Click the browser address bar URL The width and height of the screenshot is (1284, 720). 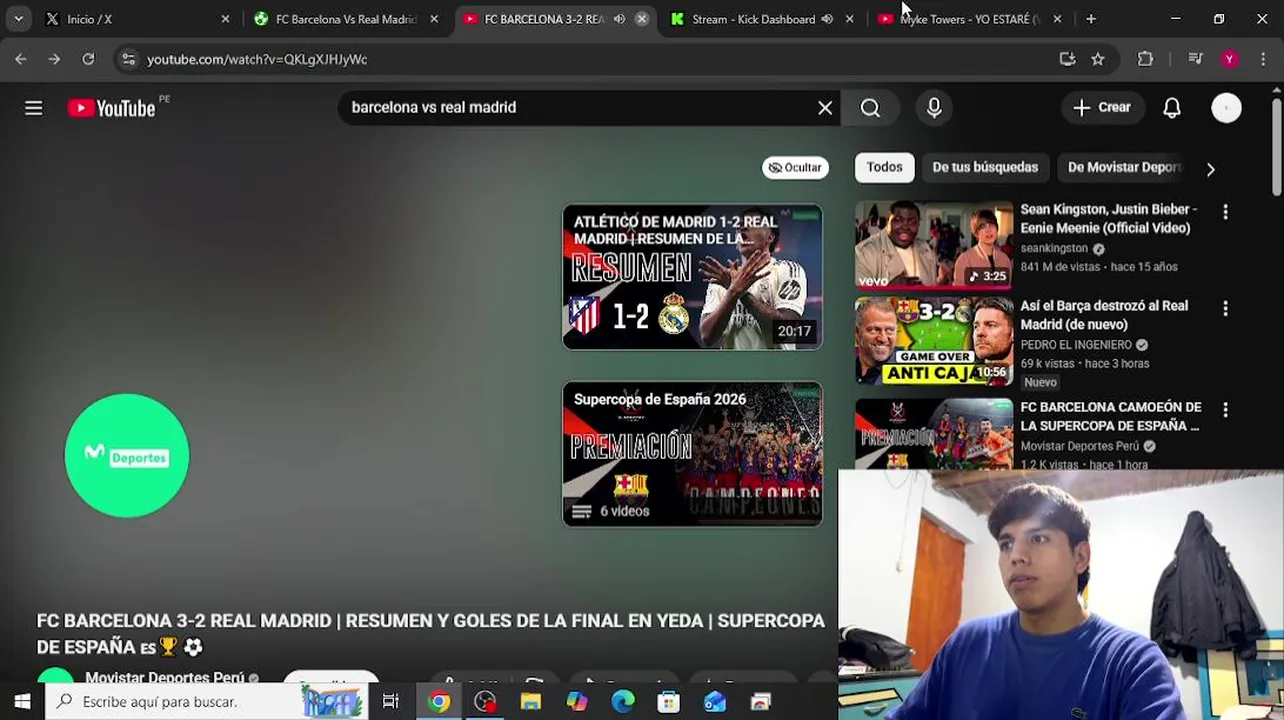(x=257, y=59)
